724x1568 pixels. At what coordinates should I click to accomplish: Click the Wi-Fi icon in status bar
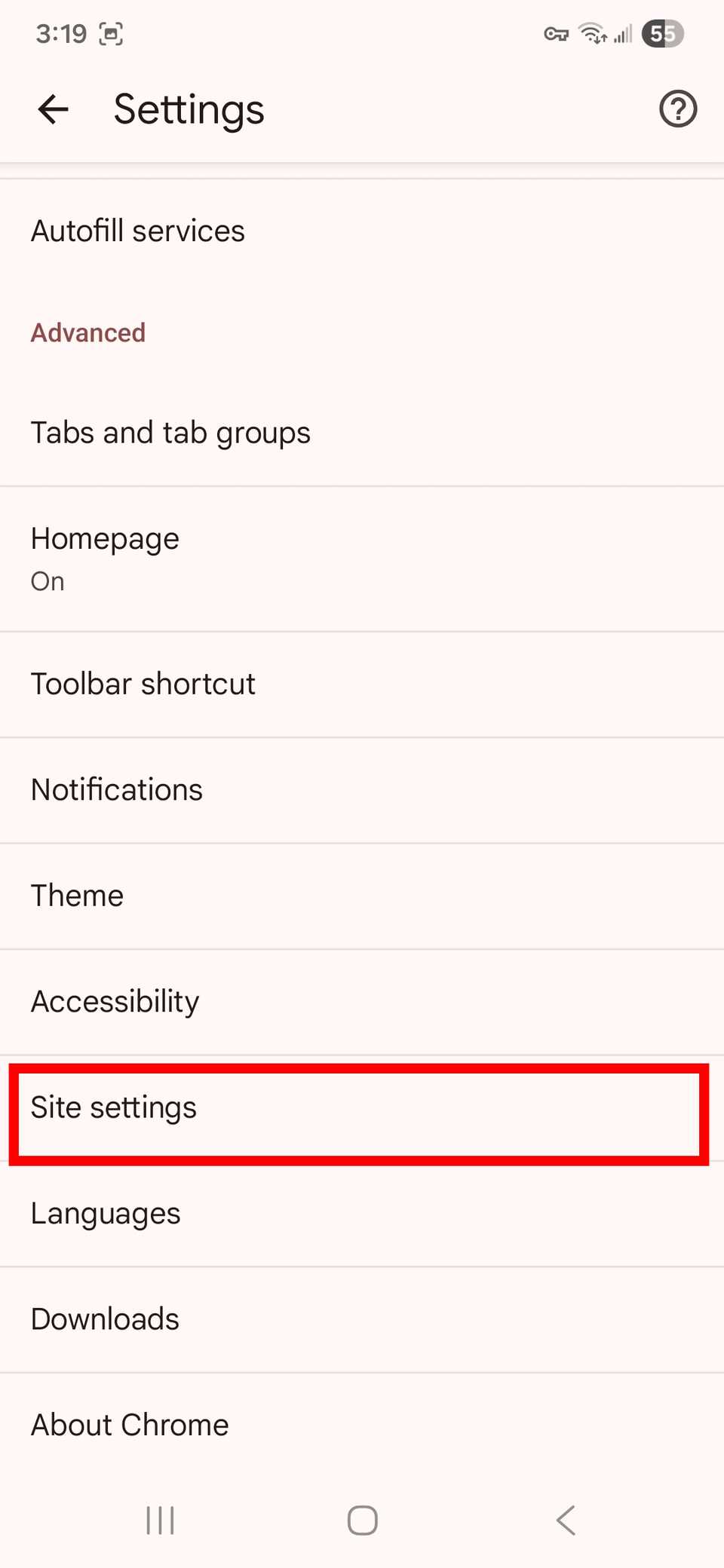click(591, 33)
